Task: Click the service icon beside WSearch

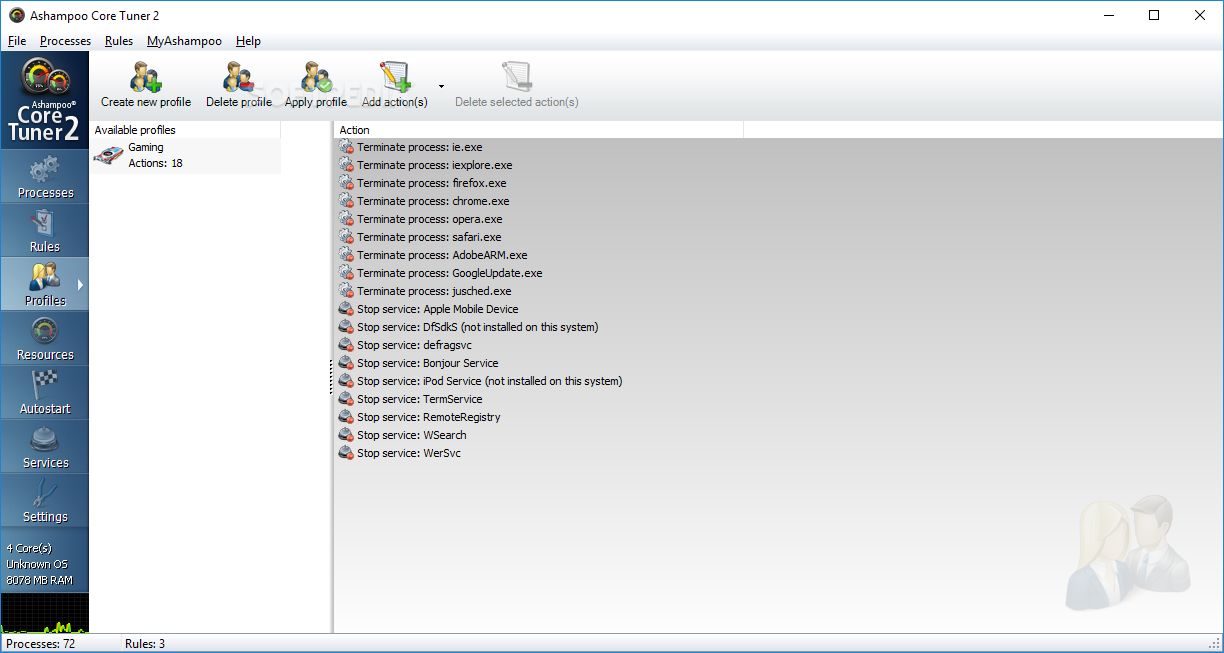Action: tap(346, 435)
